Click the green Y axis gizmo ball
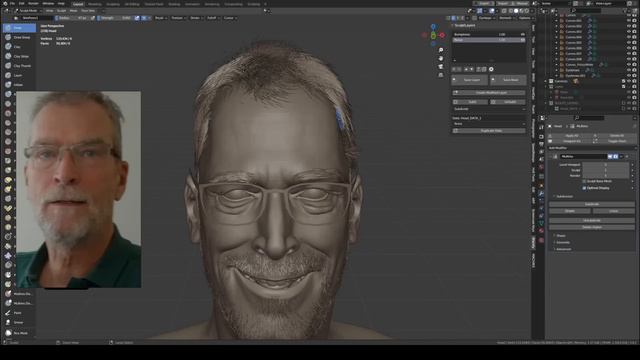 [433, 36]
